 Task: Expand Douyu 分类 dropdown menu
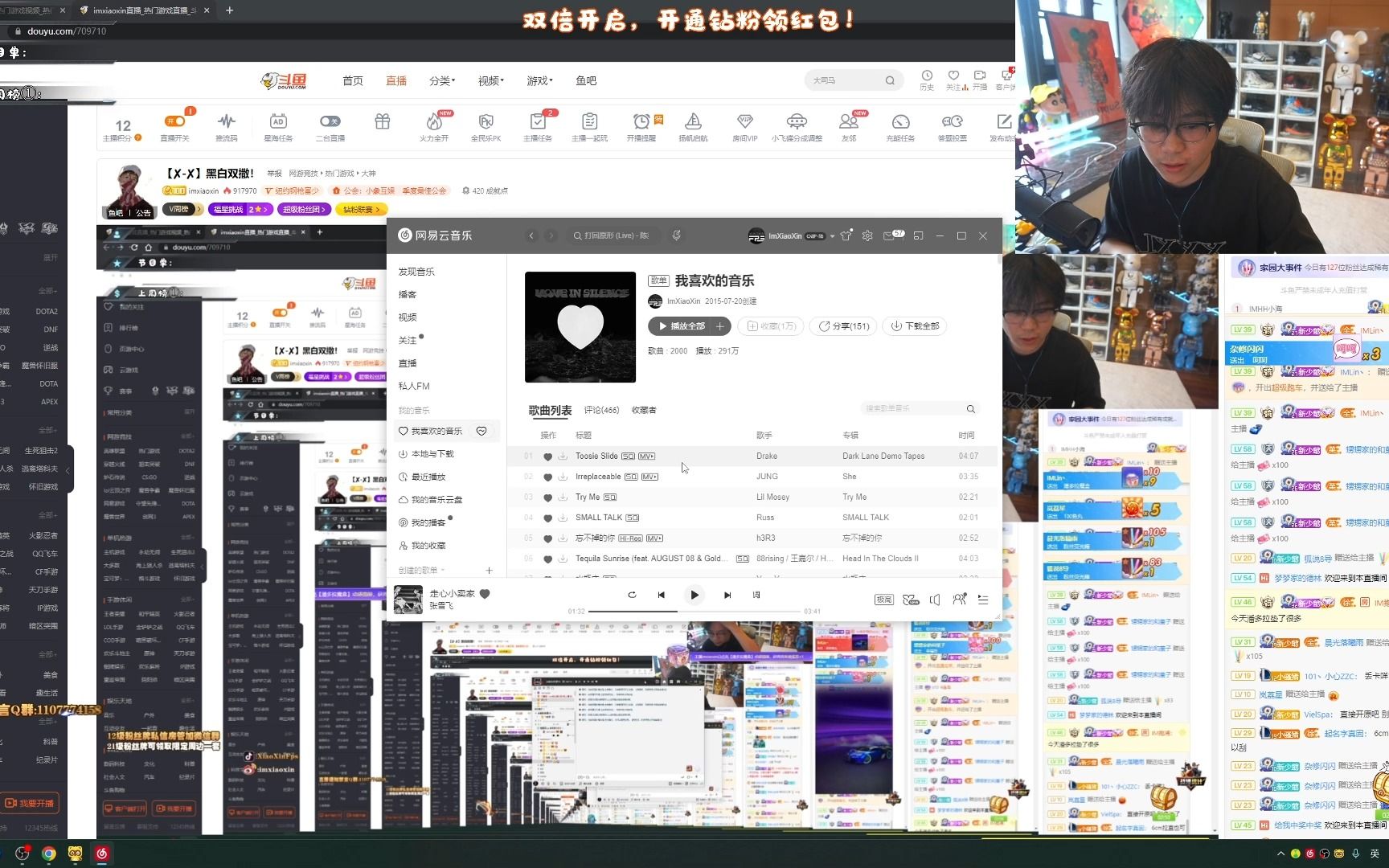coord(442,80)
